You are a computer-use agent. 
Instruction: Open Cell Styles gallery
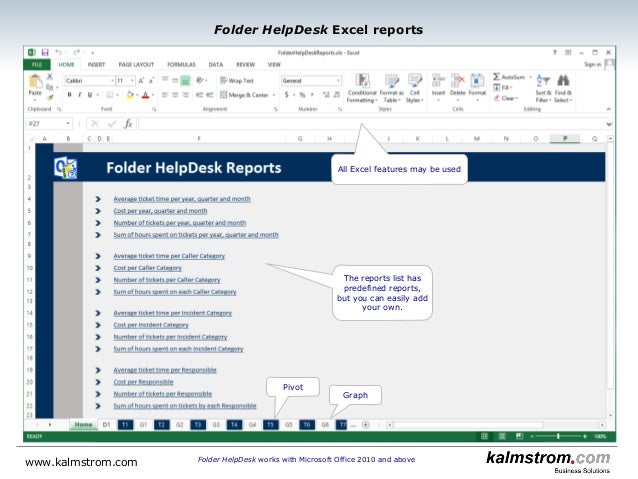pos(415,88)
